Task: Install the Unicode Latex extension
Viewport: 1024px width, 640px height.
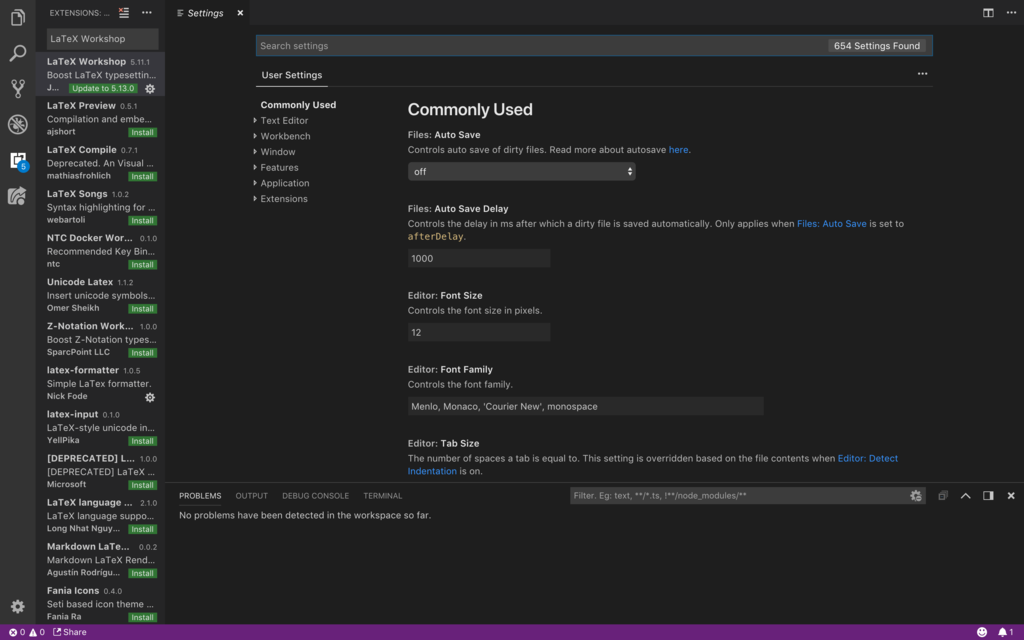Action: pyautogui.click(x=142, y=309)
